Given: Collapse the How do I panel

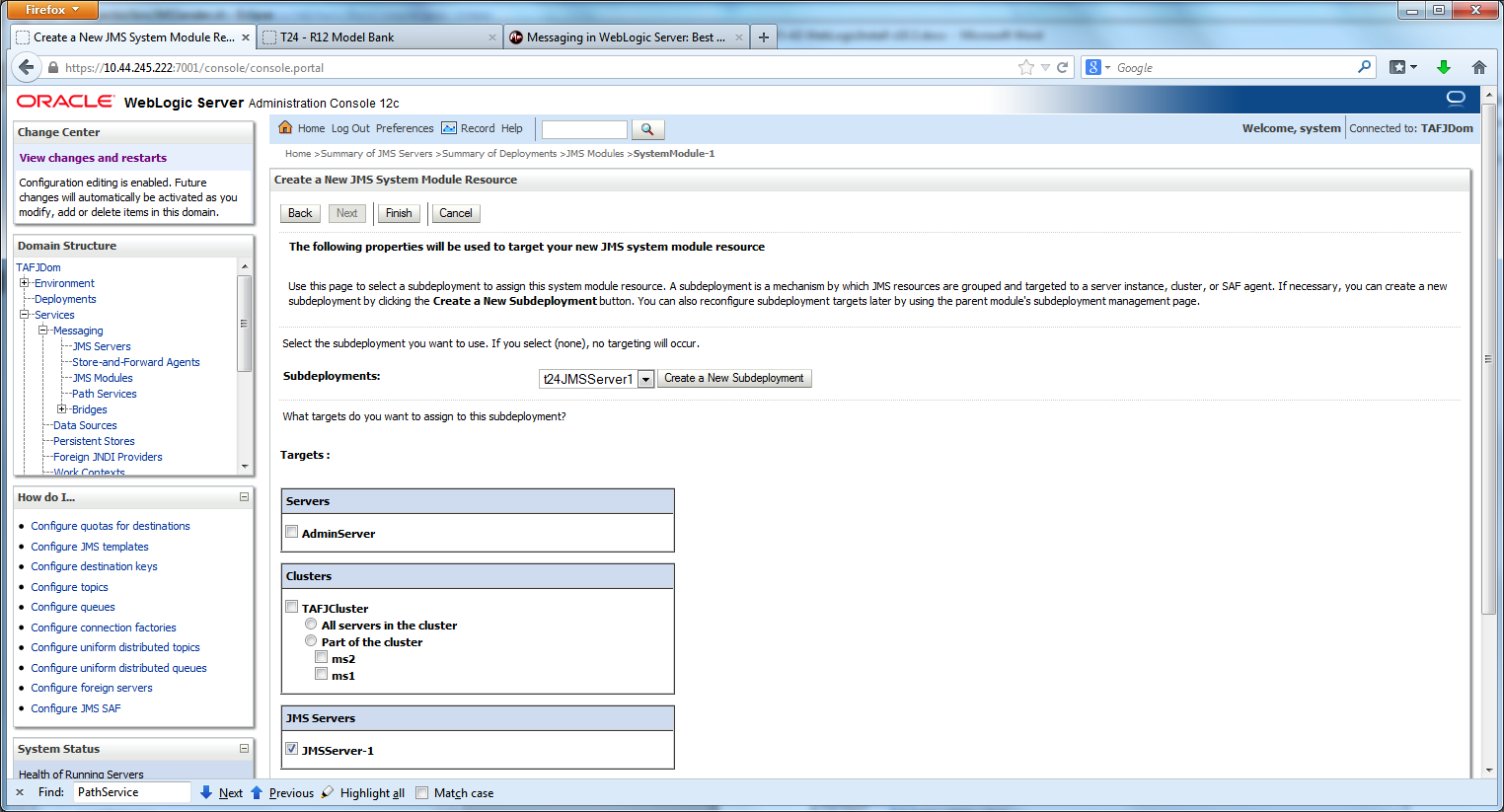Looking at the screenshot, I should 244,497.
